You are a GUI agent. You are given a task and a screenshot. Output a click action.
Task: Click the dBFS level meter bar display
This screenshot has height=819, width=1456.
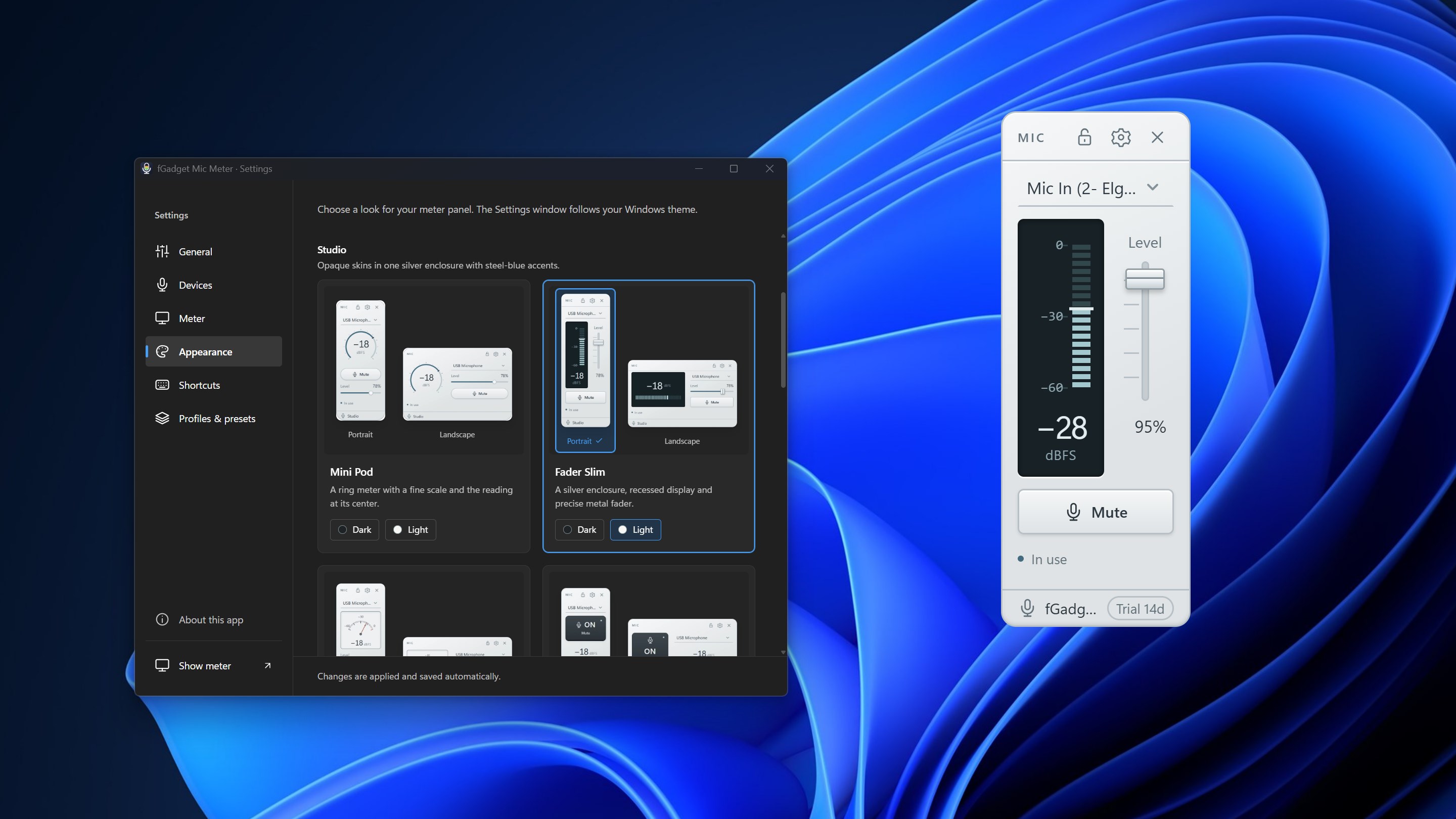[1081, 316]
